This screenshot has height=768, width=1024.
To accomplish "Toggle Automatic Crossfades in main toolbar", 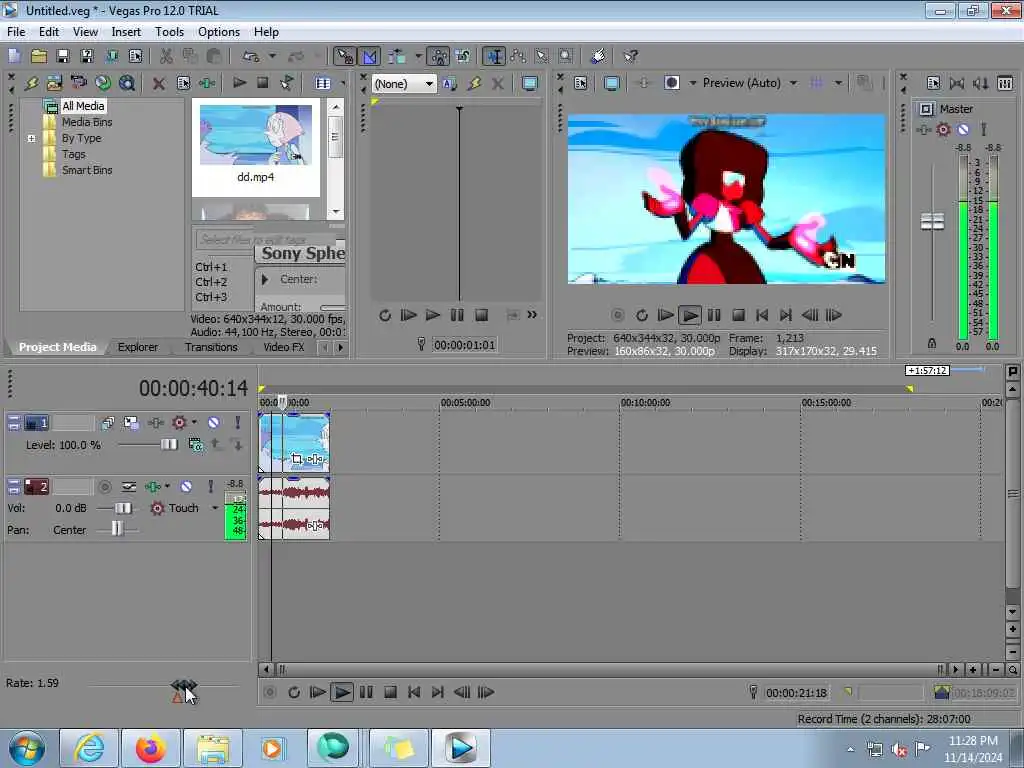I will point(369,56).
